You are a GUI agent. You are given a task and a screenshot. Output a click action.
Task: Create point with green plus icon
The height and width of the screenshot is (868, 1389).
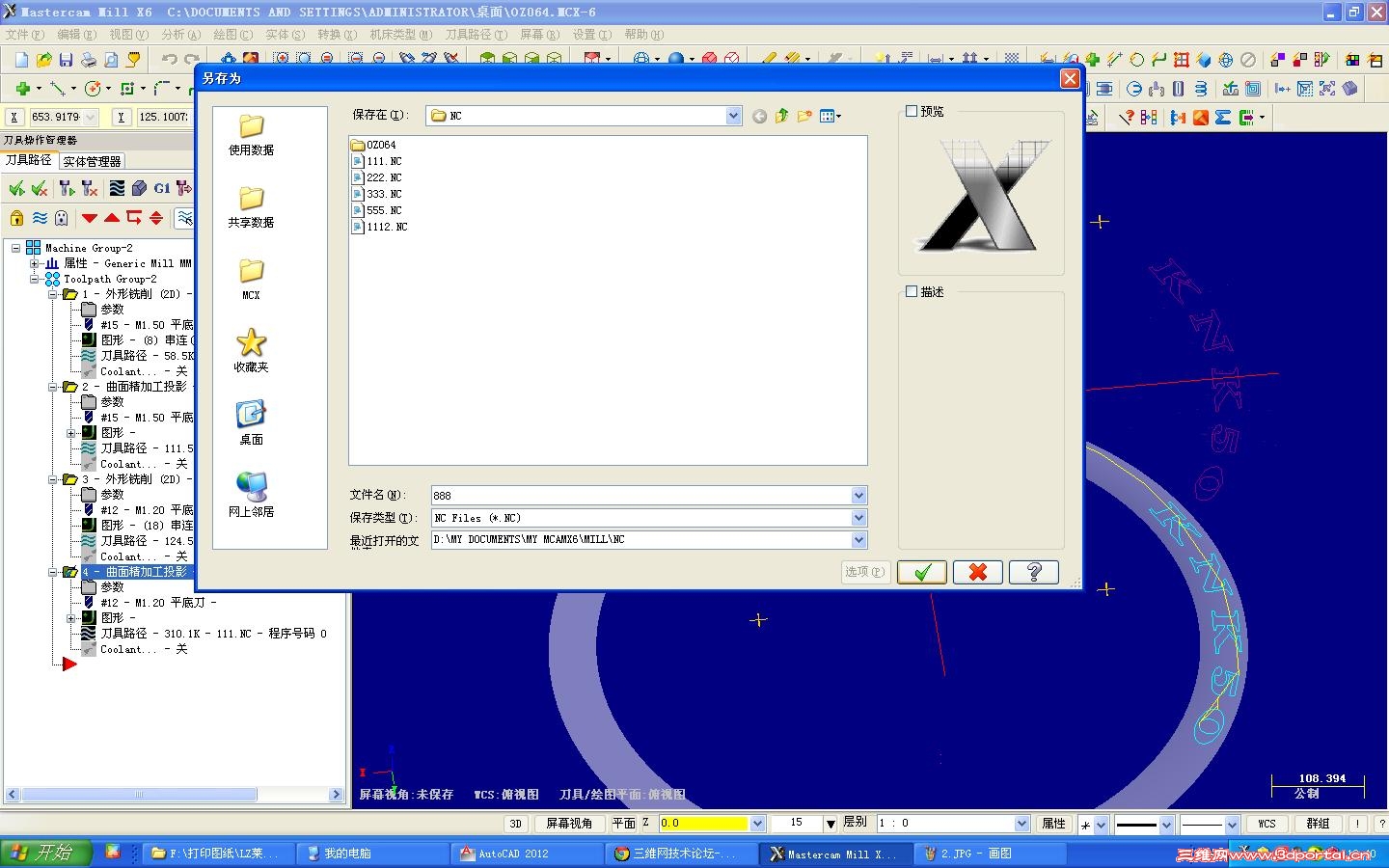coord(22,89)
